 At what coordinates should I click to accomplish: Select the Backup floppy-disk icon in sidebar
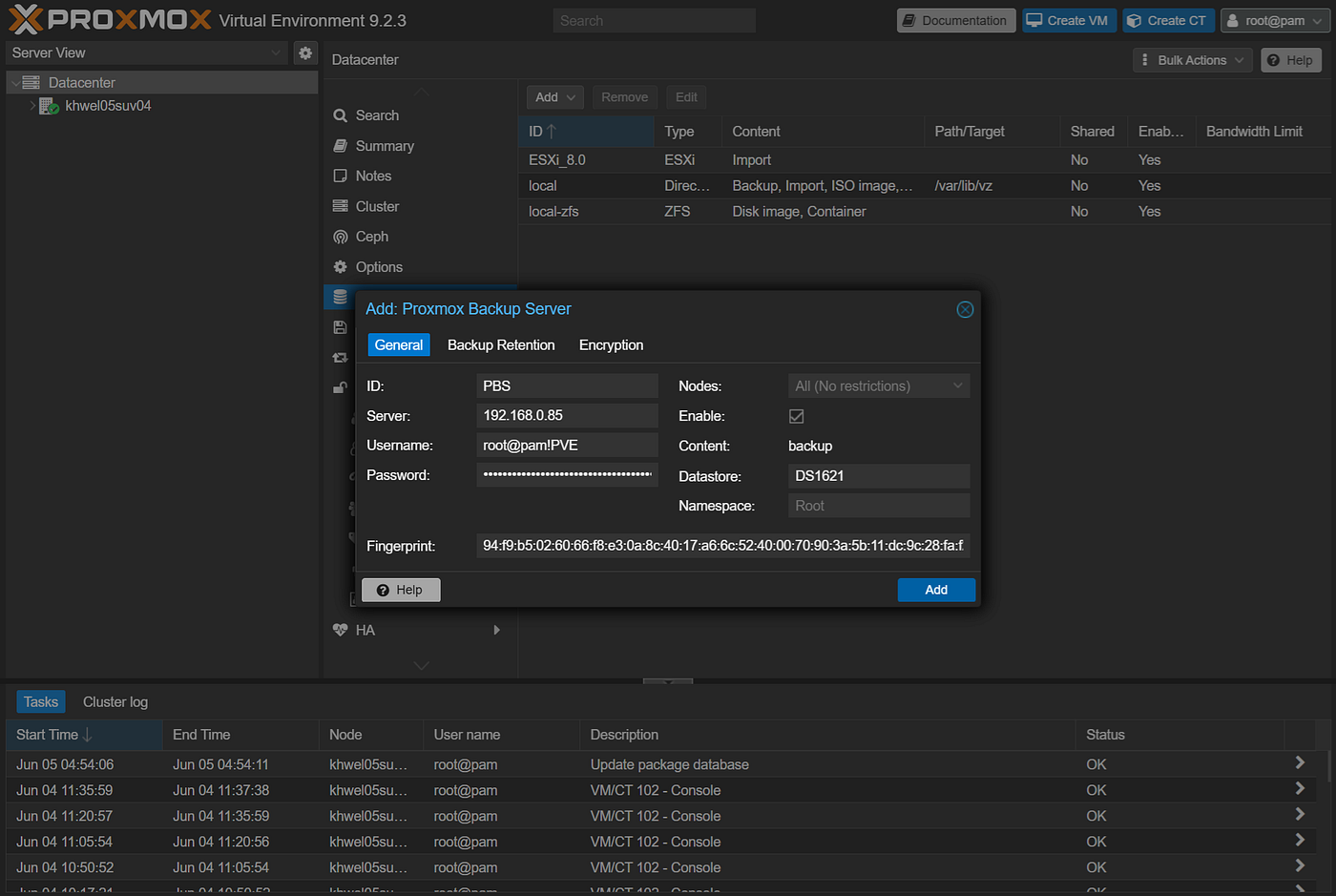[340, 327]
